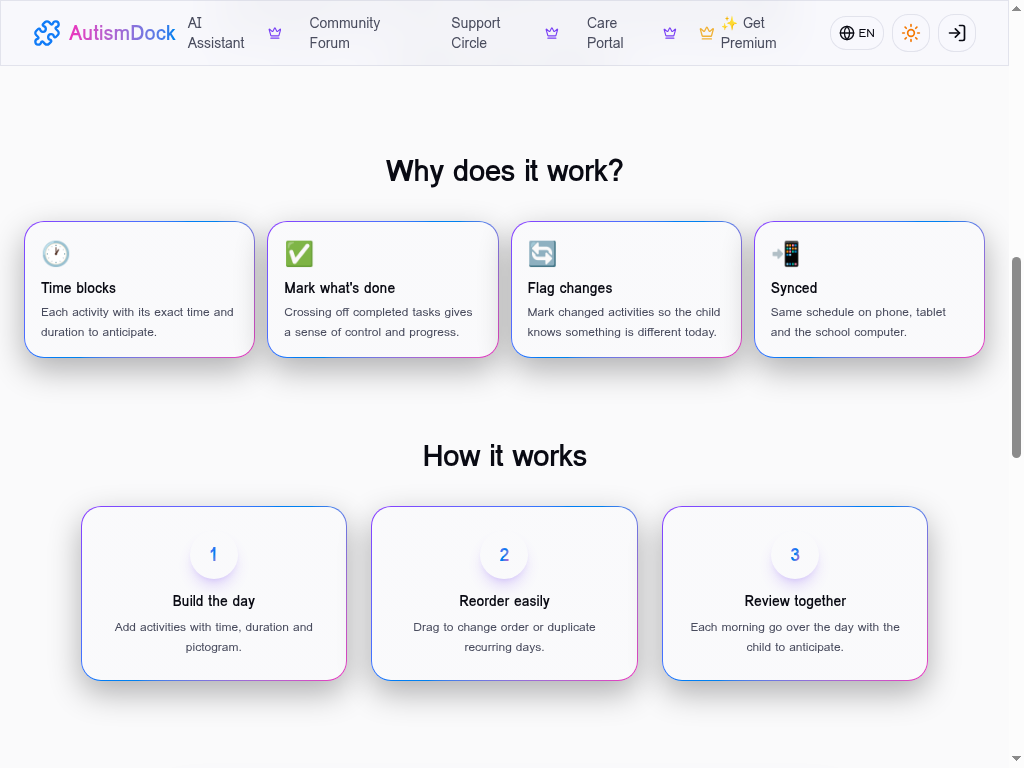
Task: Click the crown icon beside AI Assistant
Action: pyautogui.click(x=275, y=33)
